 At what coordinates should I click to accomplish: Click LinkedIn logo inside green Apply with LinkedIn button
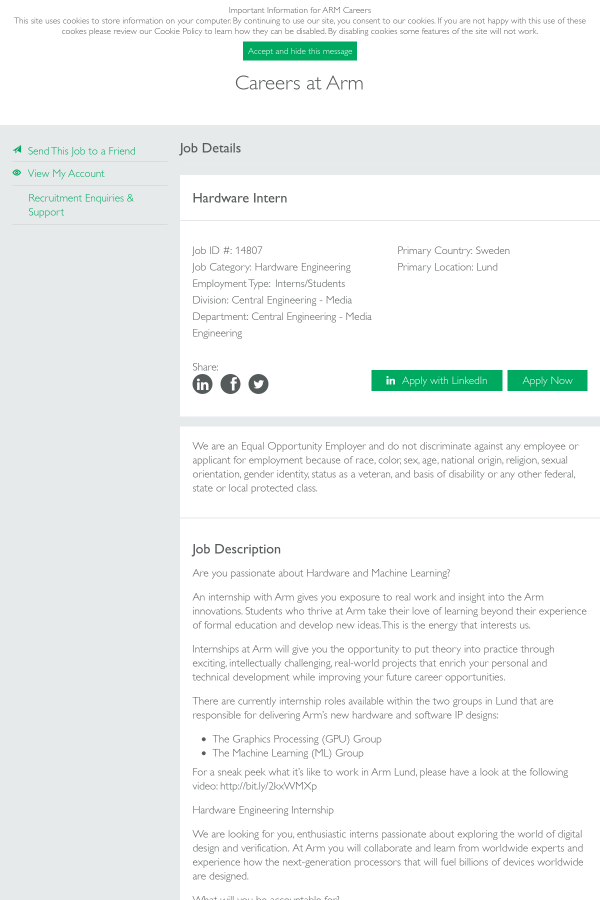pyautogui.click(x=391, y=381)
